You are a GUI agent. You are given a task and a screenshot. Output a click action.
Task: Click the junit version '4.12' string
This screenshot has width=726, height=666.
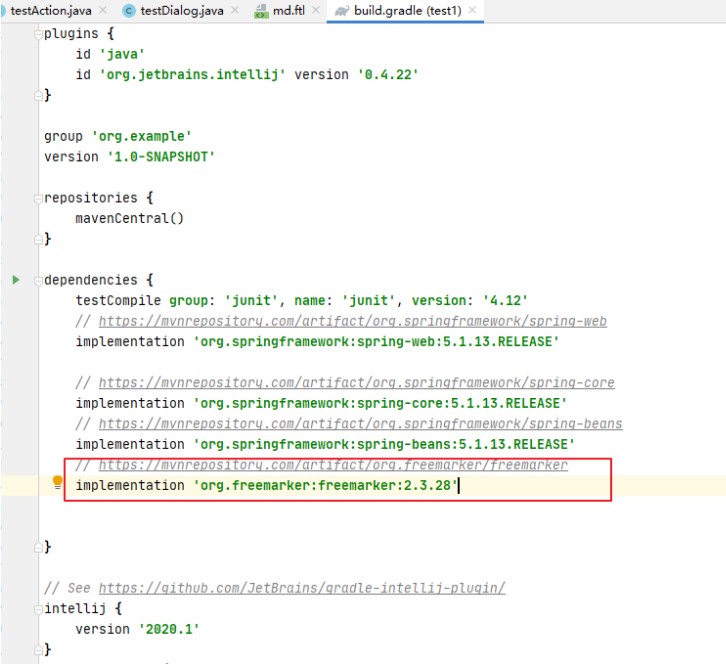pyautogui.click(x=505, y=301)
